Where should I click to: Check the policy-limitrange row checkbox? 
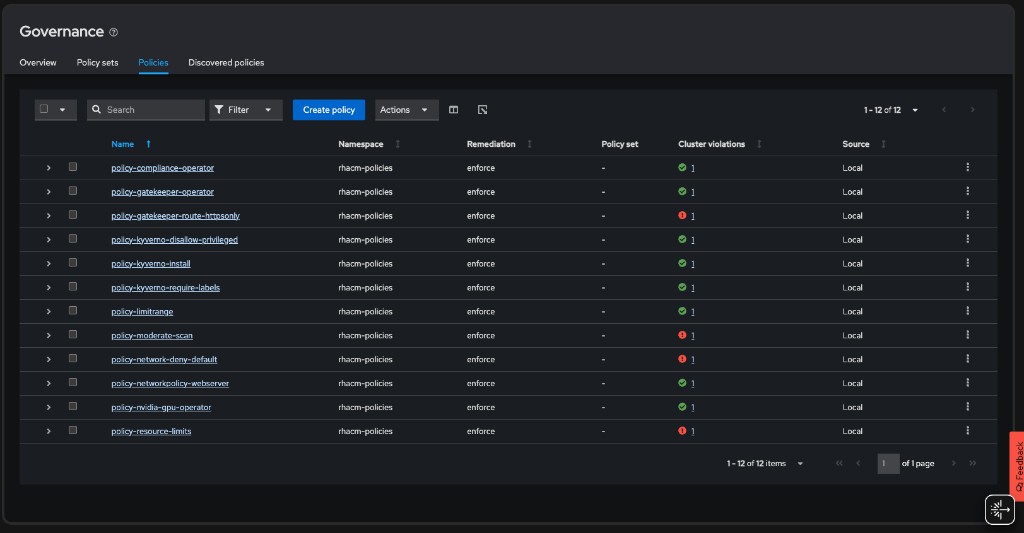72,310
